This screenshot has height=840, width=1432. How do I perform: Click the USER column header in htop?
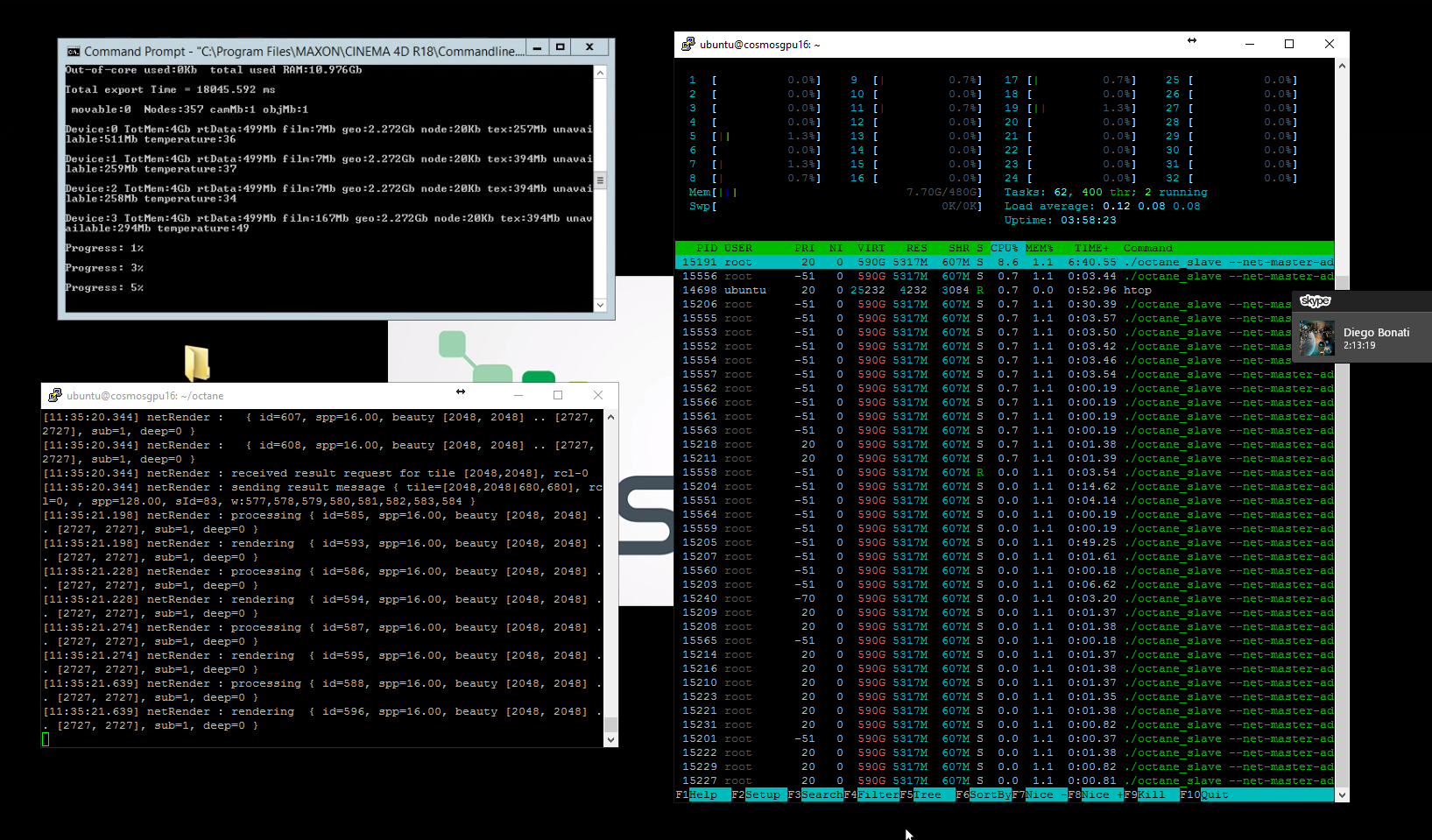click(738, 249)
